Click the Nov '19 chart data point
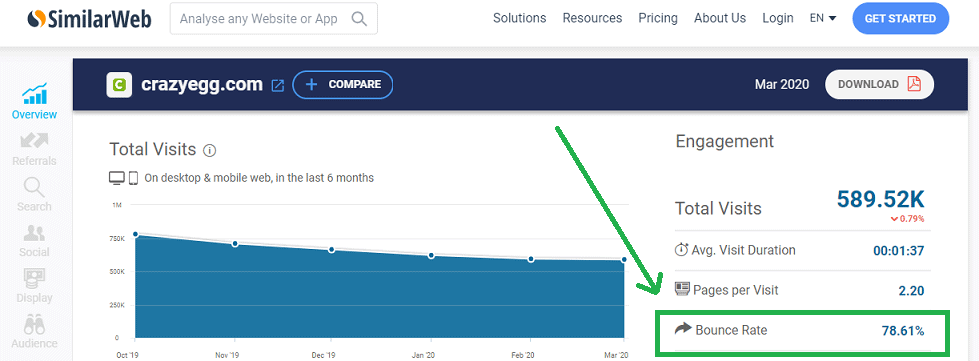979x361 pixels. coord(235,244)
